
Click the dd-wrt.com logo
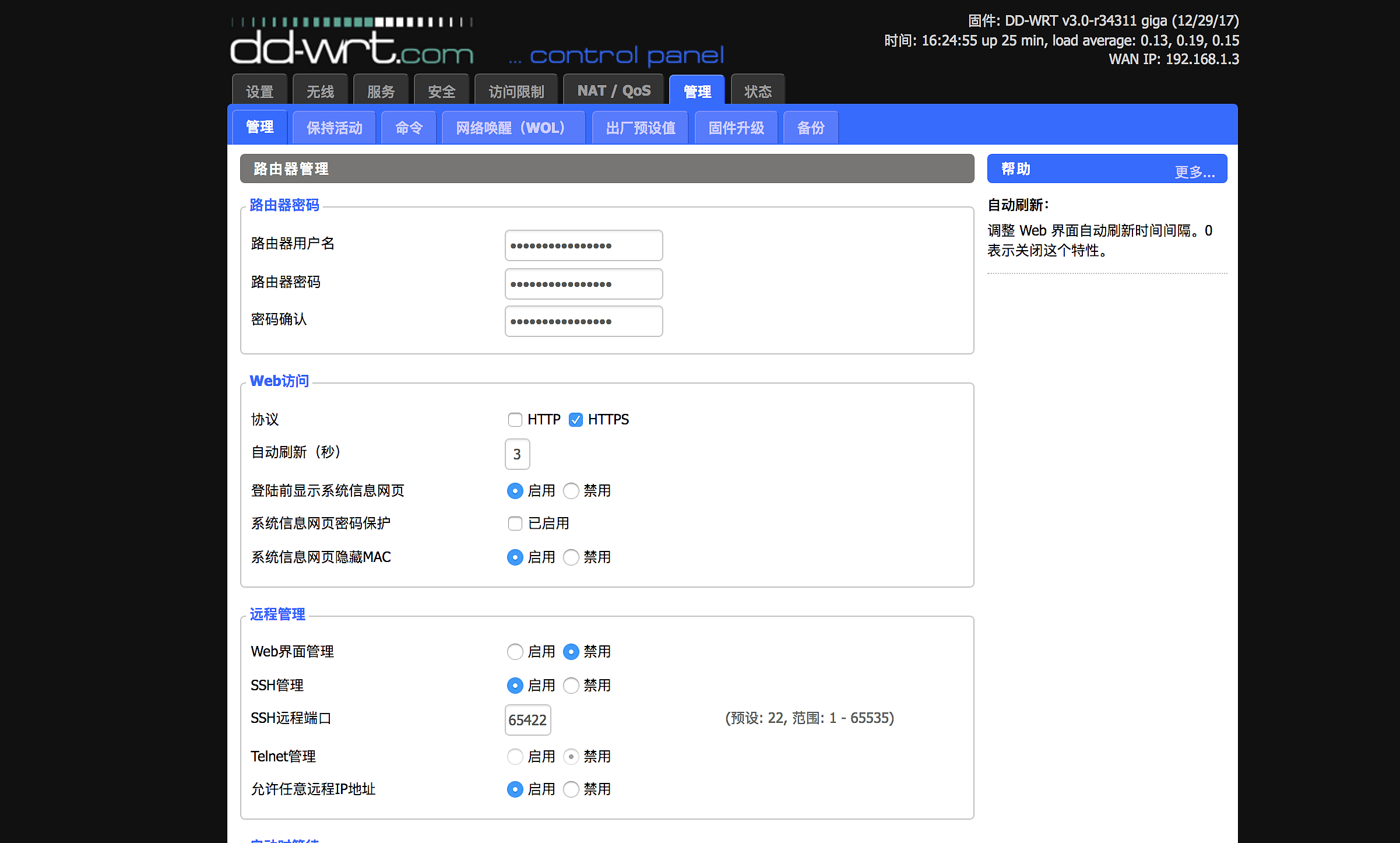point(352,47)
